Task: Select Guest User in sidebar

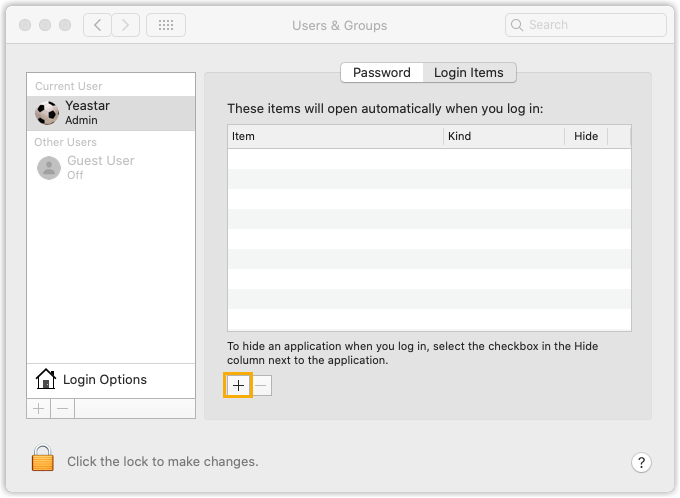Action: 111,167
